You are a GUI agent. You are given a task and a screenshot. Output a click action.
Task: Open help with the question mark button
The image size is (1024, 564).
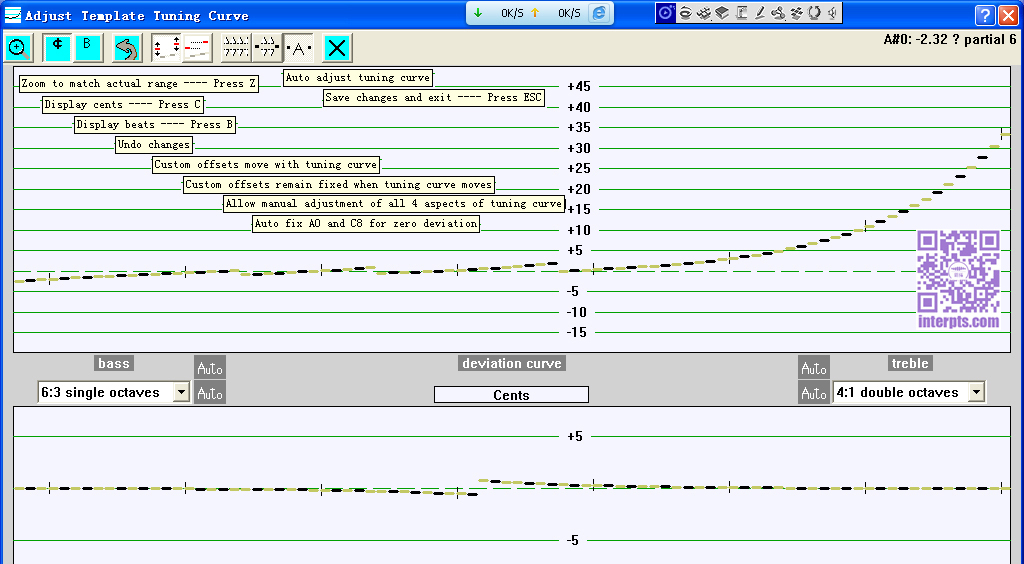985,15
